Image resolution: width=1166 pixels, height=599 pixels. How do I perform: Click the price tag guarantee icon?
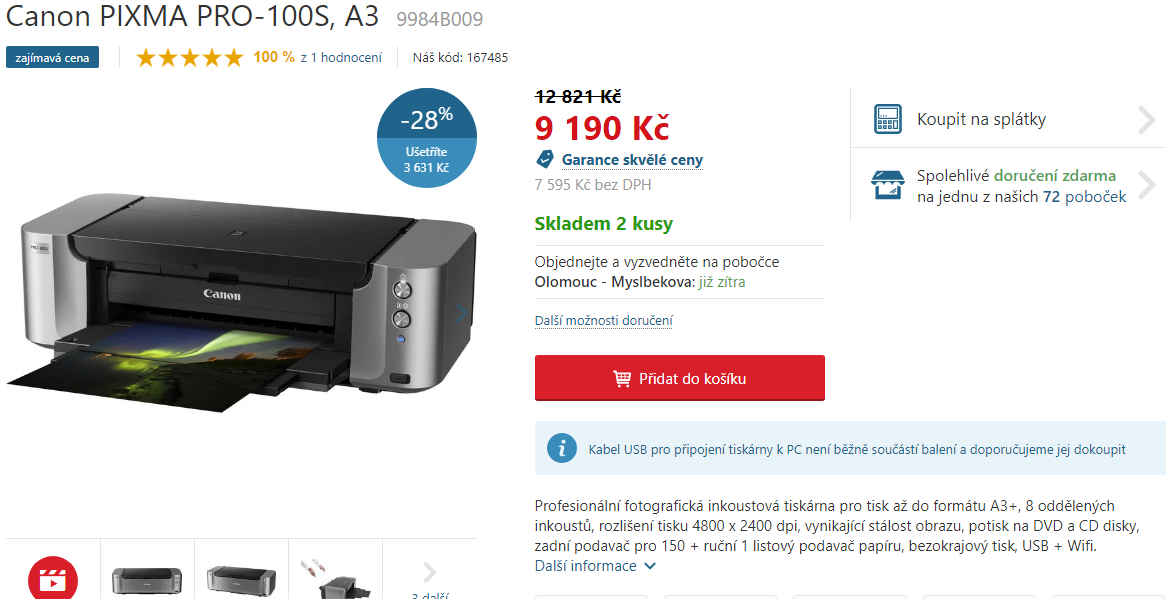coord(544,159)
